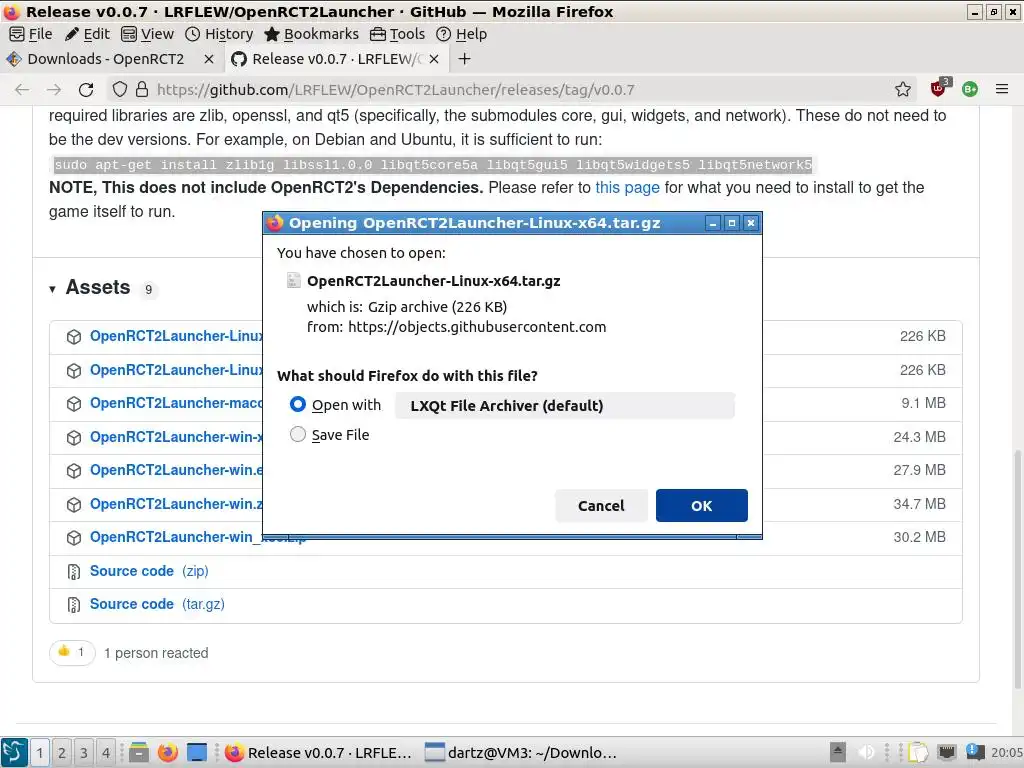Download OpenRCT2Launcher-macos asset link

point(176,403)
